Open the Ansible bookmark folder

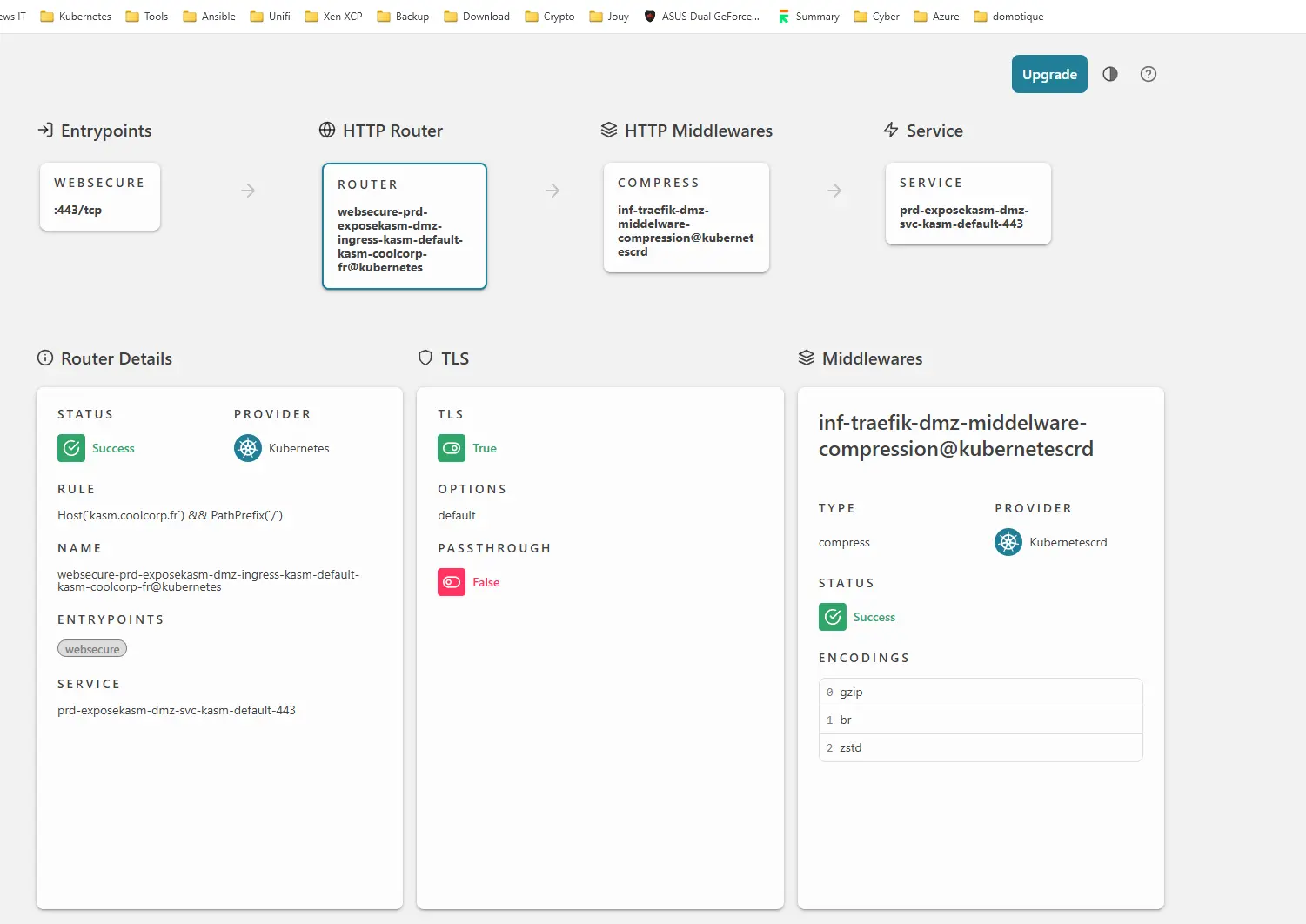[209, 16]
